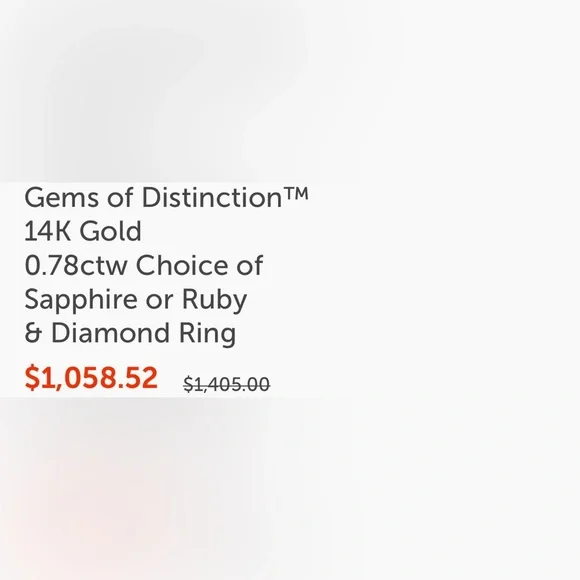The width and height of the screenshot is (580, 580).
Task: Click the crossed-out price $1,405.00
Action: click(227, 384)
